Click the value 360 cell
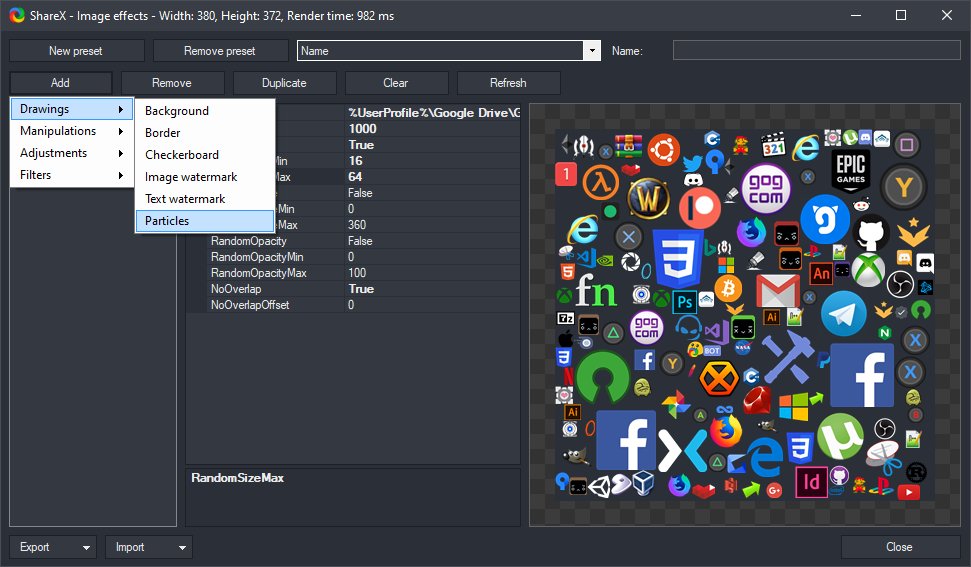Screen dimensions: 971x567 point(432,225)
